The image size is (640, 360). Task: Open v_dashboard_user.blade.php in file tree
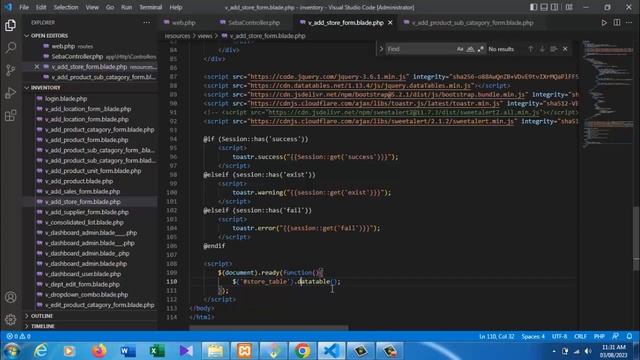(x=83, y=274)
